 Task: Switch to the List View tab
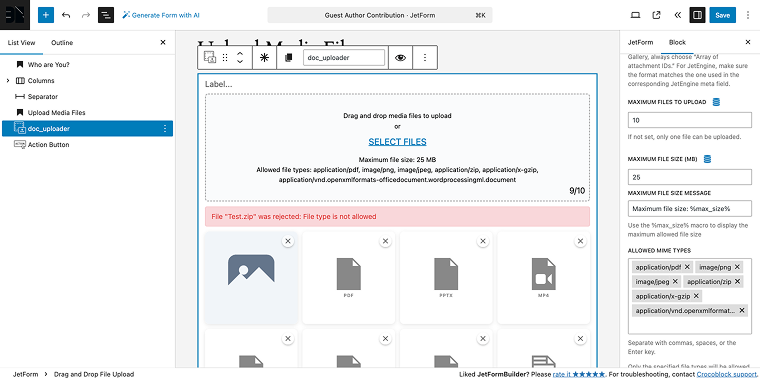(x=21, y=43)
